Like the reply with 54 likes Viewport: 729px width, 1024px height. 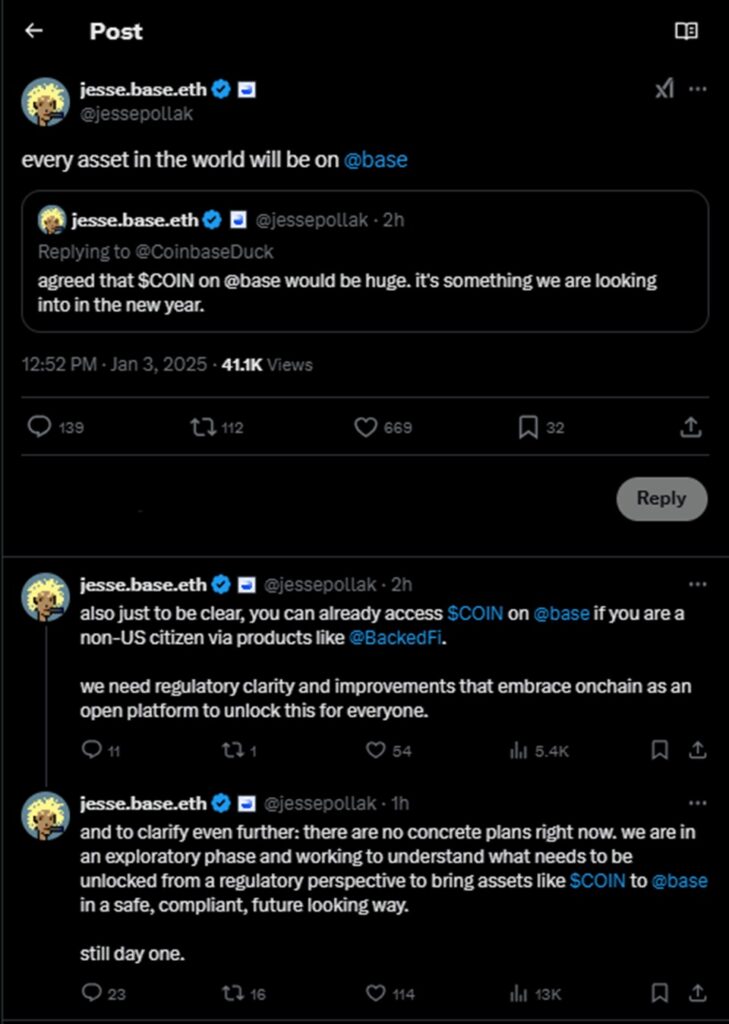click(x=376, y=750)
